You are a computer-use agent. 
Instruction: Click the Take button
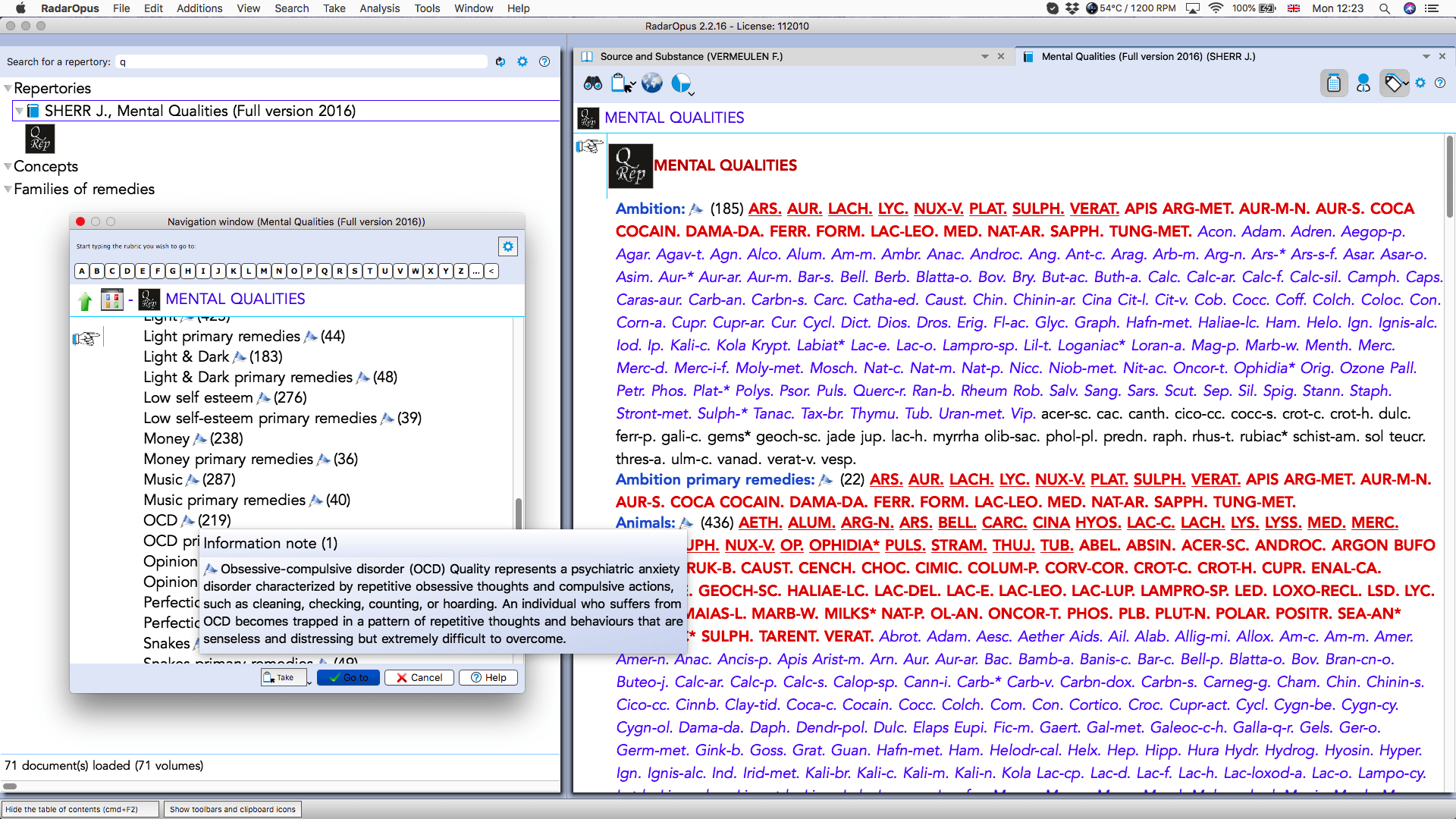point(284,678)
